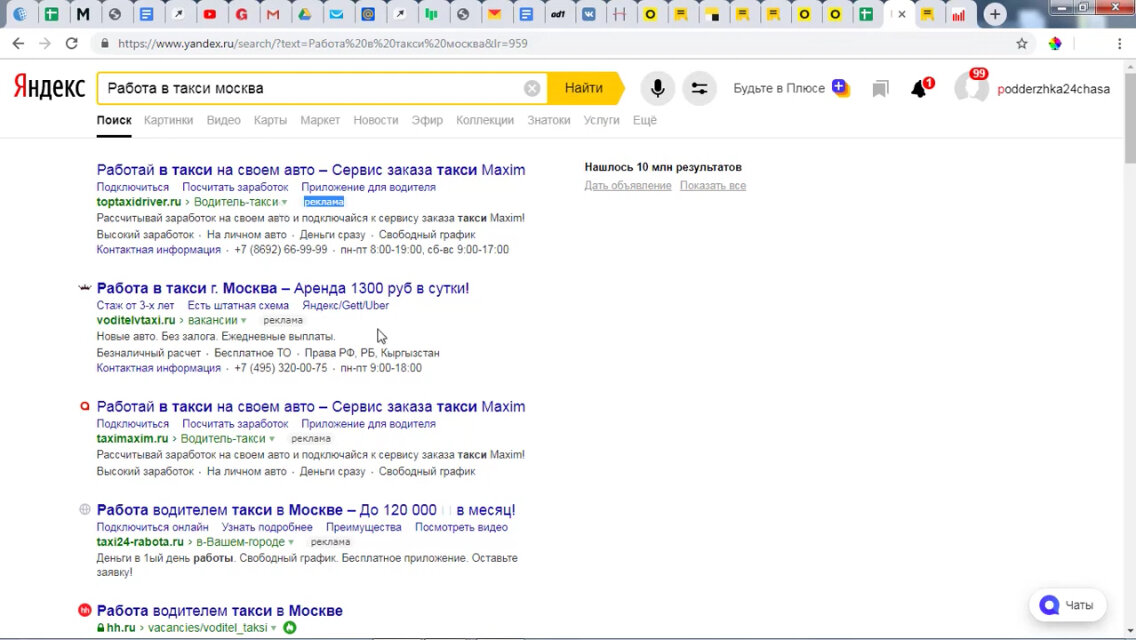Expand dropdown arrow next to toptaxidriver.ru Водитель-такси
The width and height of the screenshot is (1136, 640).
pyautogui.click(x=285, y=202)
